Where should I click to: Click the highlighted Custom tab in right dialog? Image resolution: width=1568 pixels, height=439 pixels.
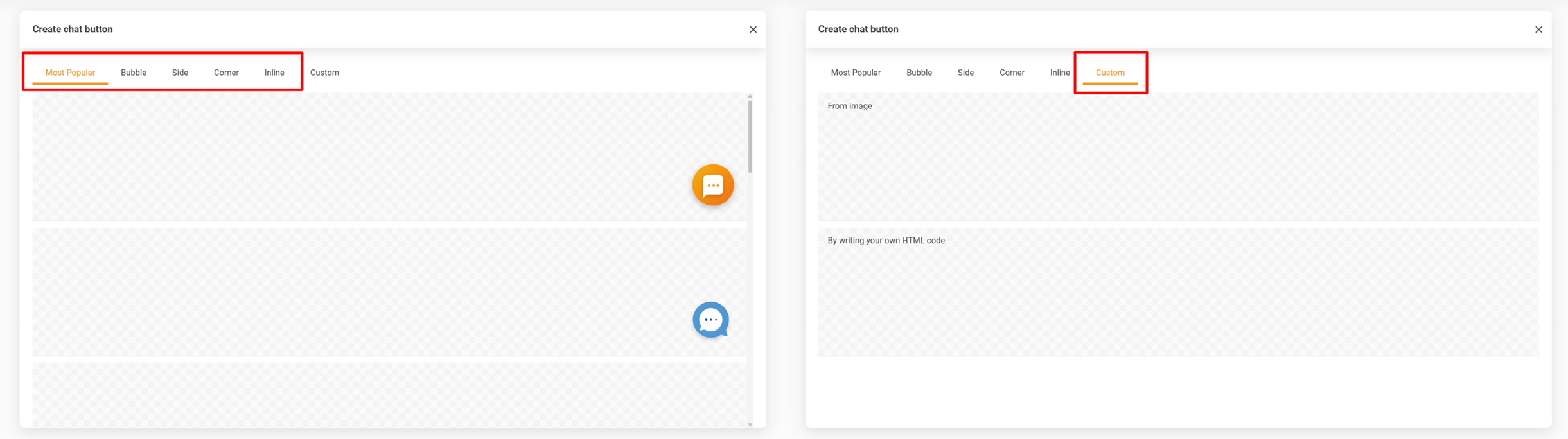(x=1110, y=73)
